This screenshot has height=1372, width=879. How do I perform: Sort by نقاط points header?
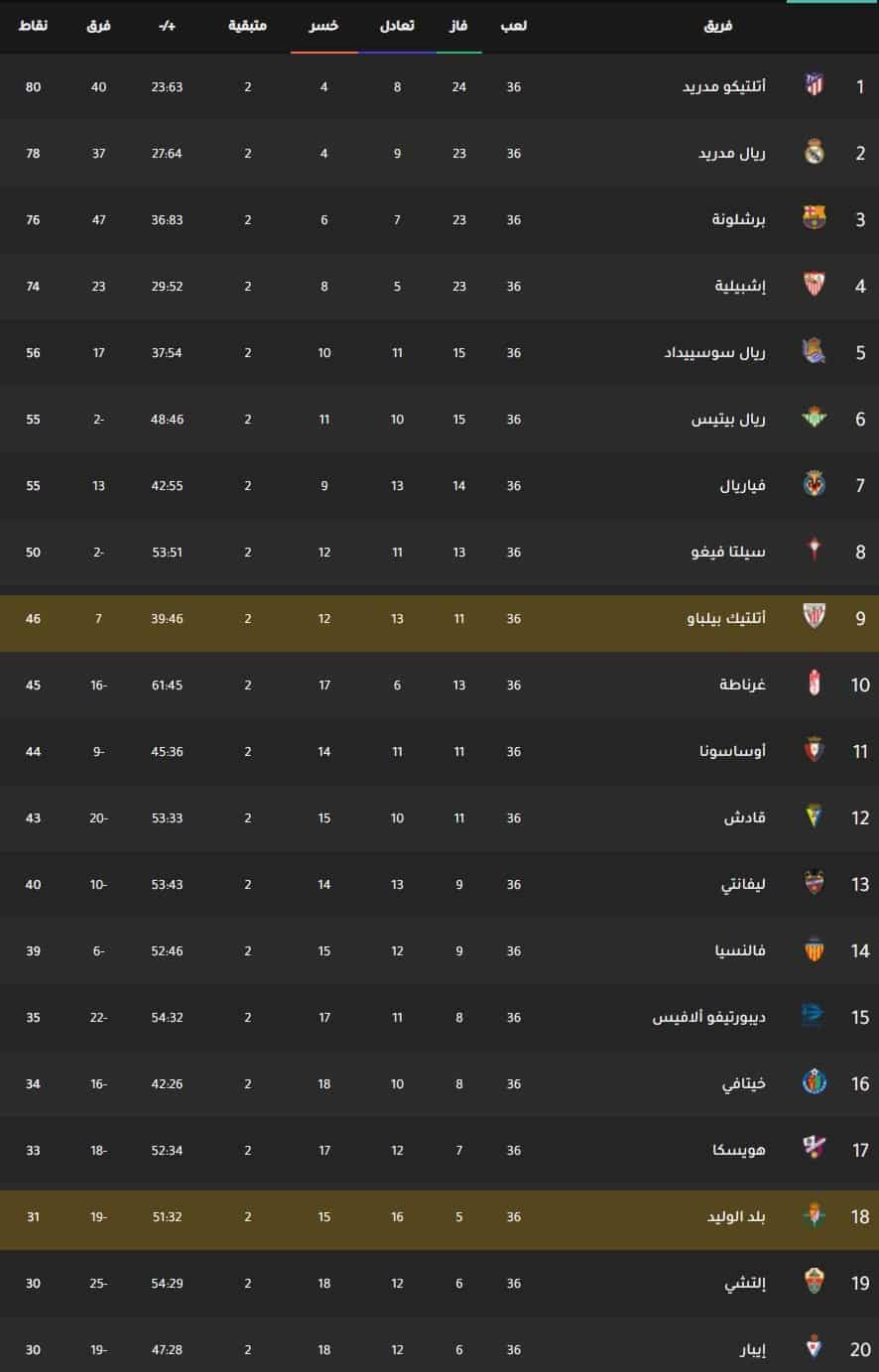(34, 25)
